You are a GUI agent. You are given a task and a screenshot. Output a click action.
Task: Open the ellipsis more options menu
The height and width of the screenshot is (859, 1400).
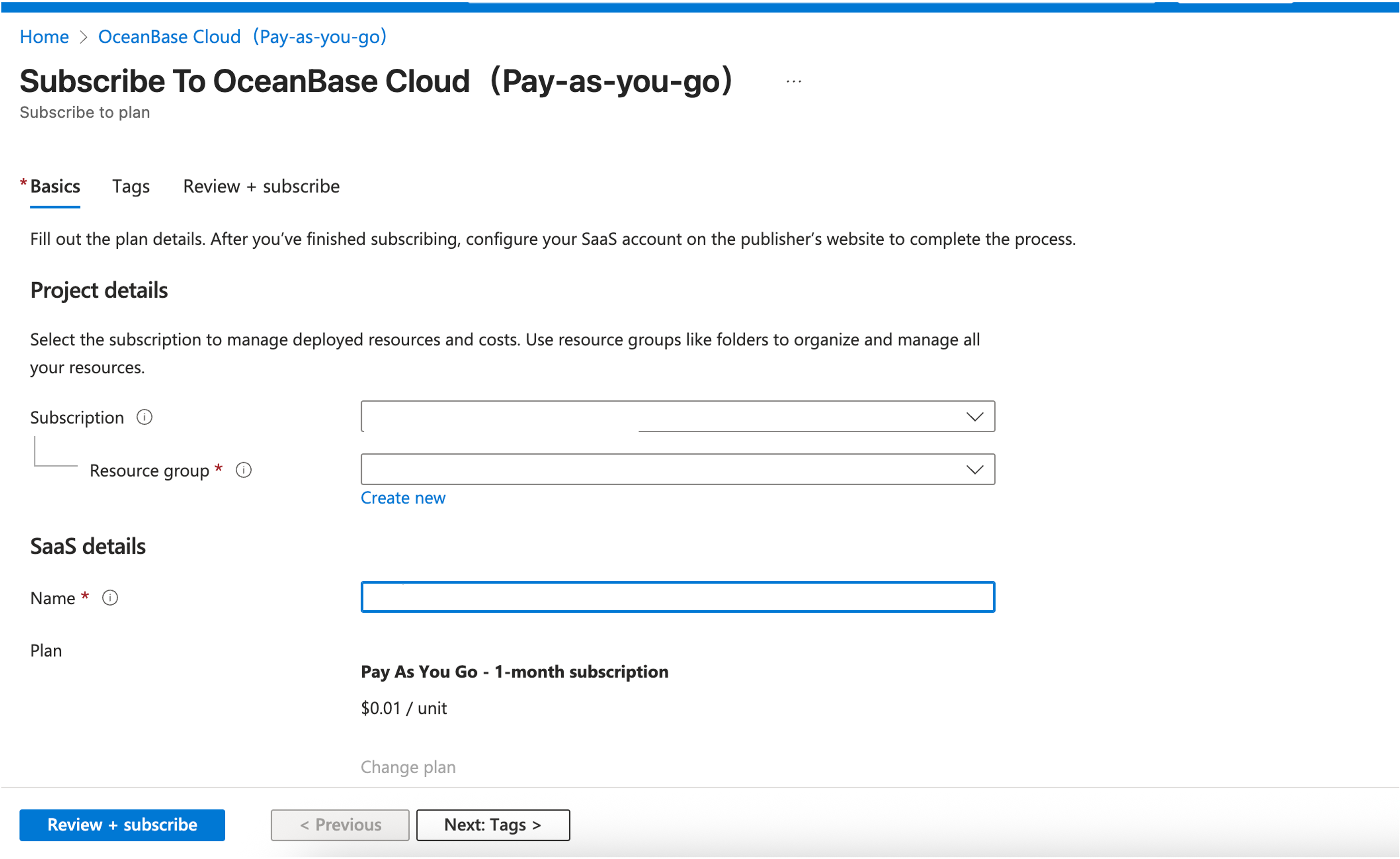pos(793,82)
